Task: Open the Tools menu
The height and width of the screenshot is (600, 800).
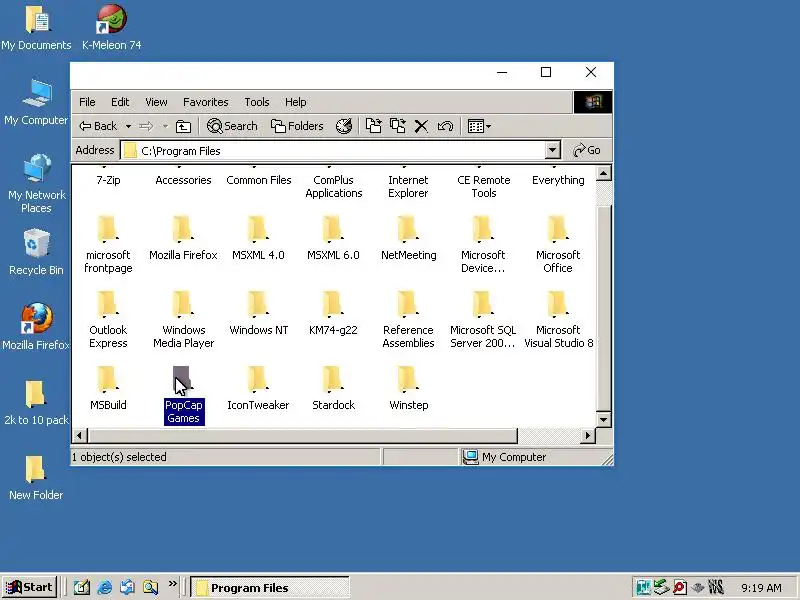Action: [257, 102]
